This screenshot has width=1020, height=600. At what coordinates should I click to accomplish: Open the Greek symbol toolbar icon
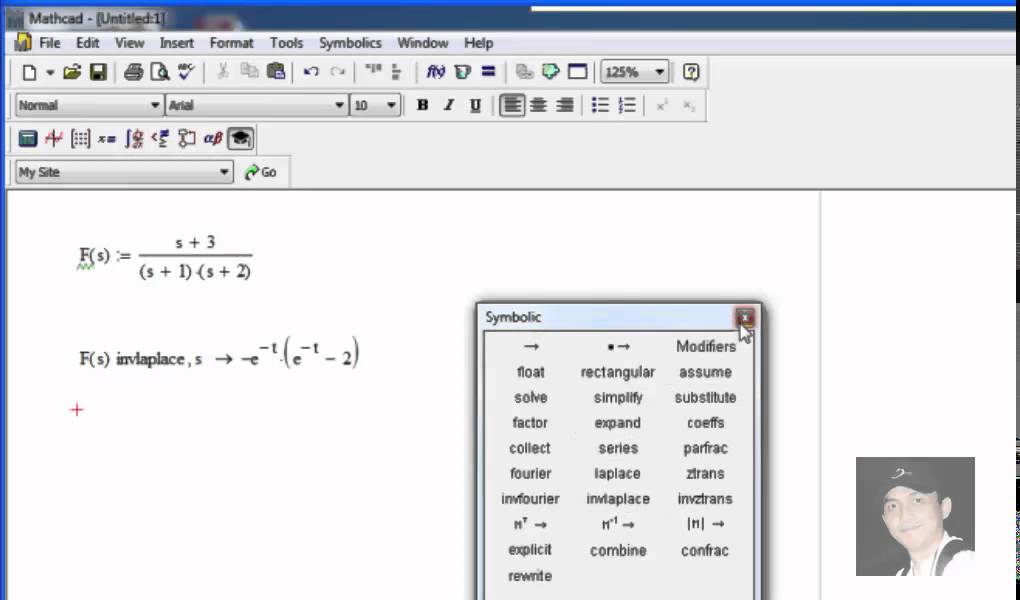point(213,138)
